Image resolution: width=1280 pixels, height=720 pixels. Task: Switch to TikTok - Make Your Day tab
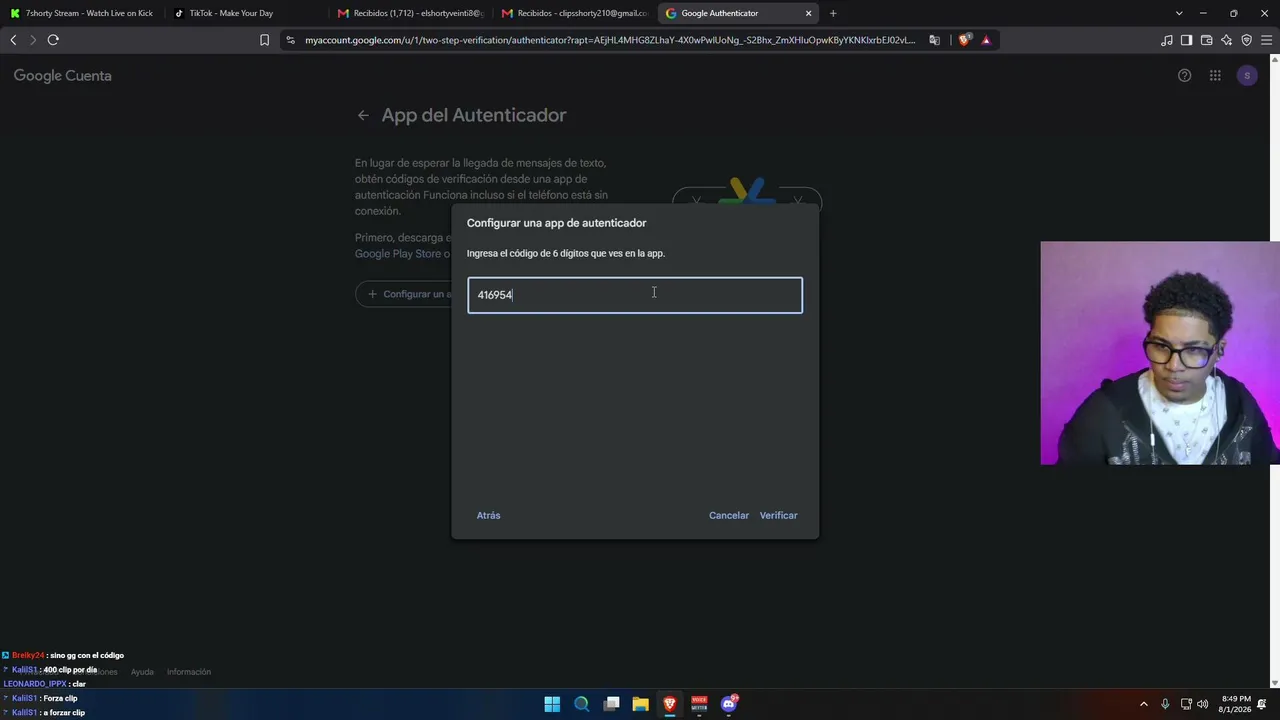244,13
